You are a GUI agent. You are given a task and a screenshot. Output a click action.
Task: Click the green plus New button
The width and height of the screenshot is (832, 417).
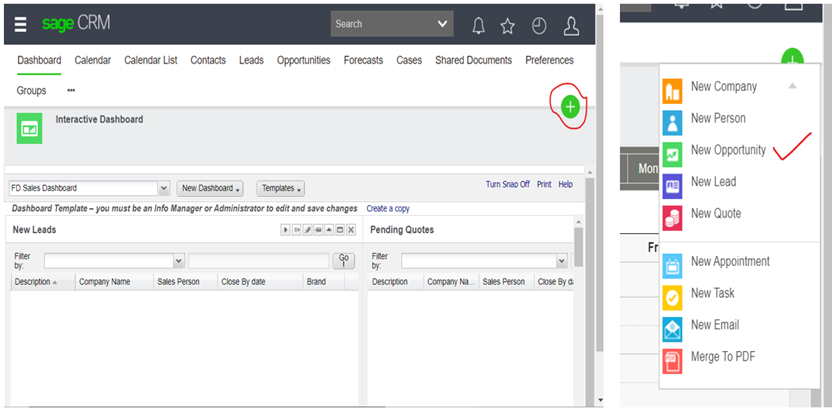click(x=570, y=106)
